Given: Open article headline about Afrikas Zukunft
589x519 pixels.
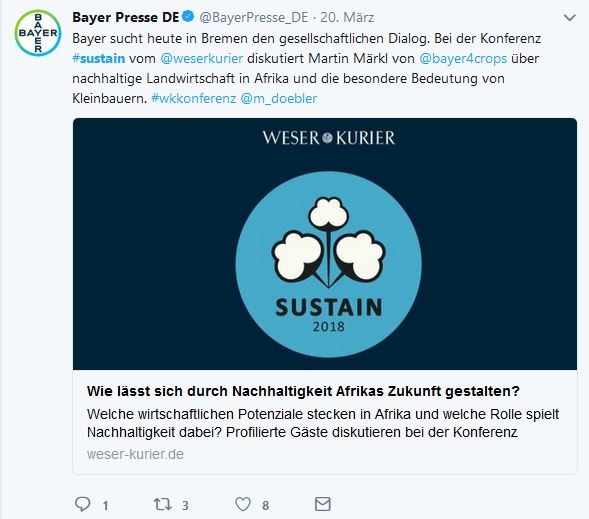Looking at the screenshot, I should (x=303, y=391).
